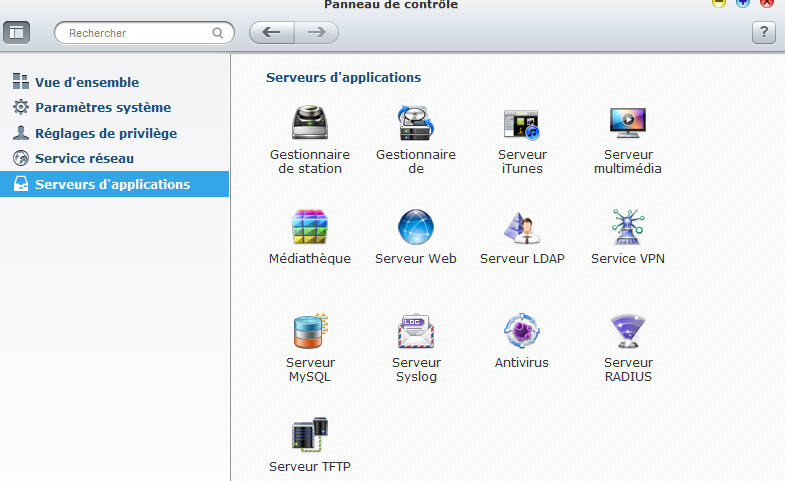Select Réglages de privilège in sidebar
Viewport: 785px width, 481px height.
[115, 133]
